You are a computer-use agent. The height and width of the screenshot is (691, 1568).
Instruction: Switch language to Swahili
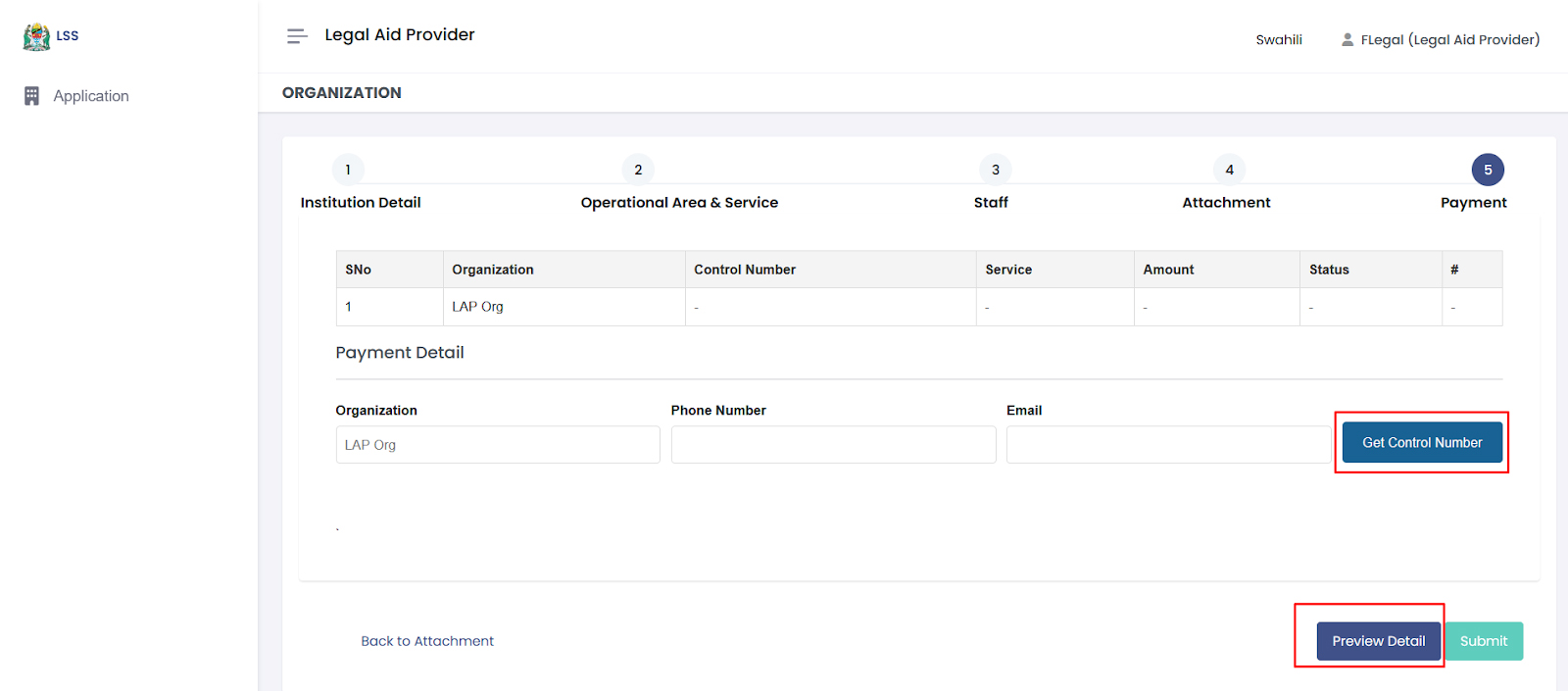[x=1279, y=40]
